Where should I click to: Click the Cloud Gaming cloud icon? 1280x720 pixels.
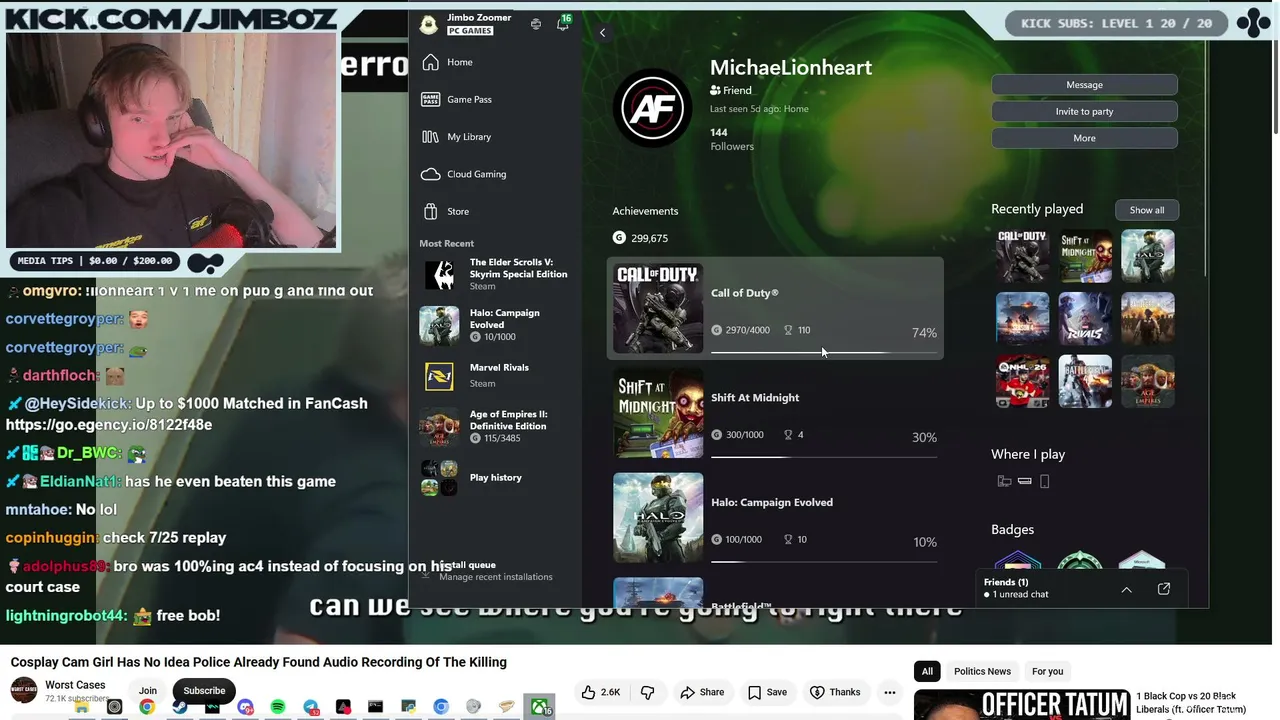430,174
